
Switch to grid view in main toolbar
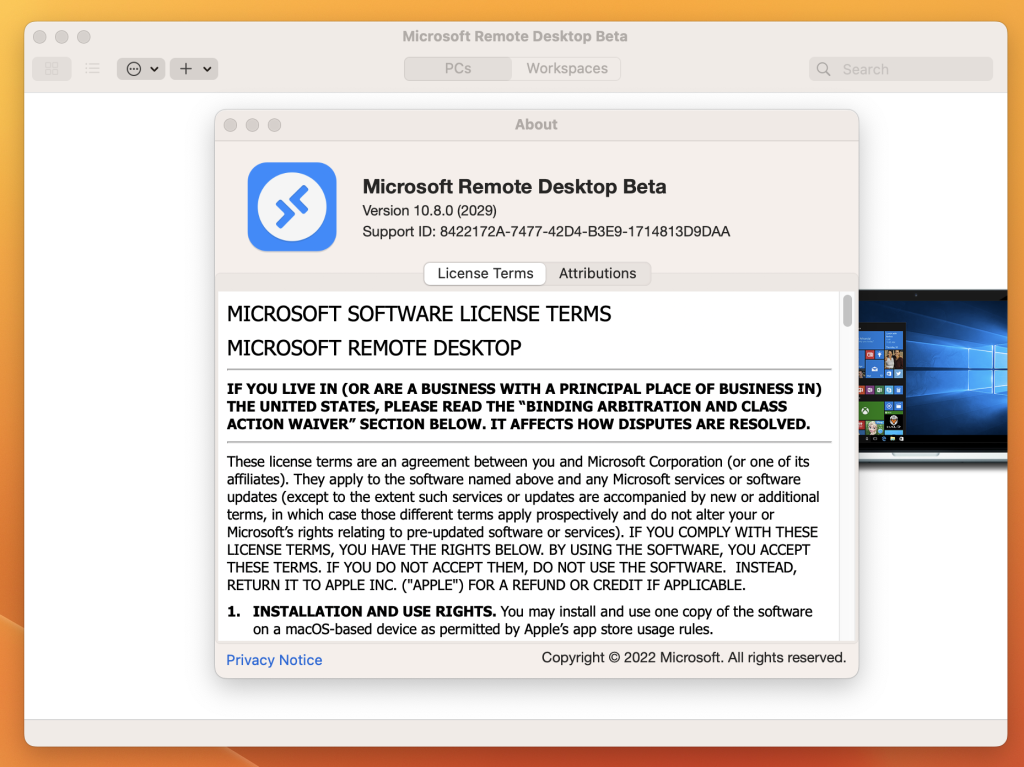pos(52,69)
